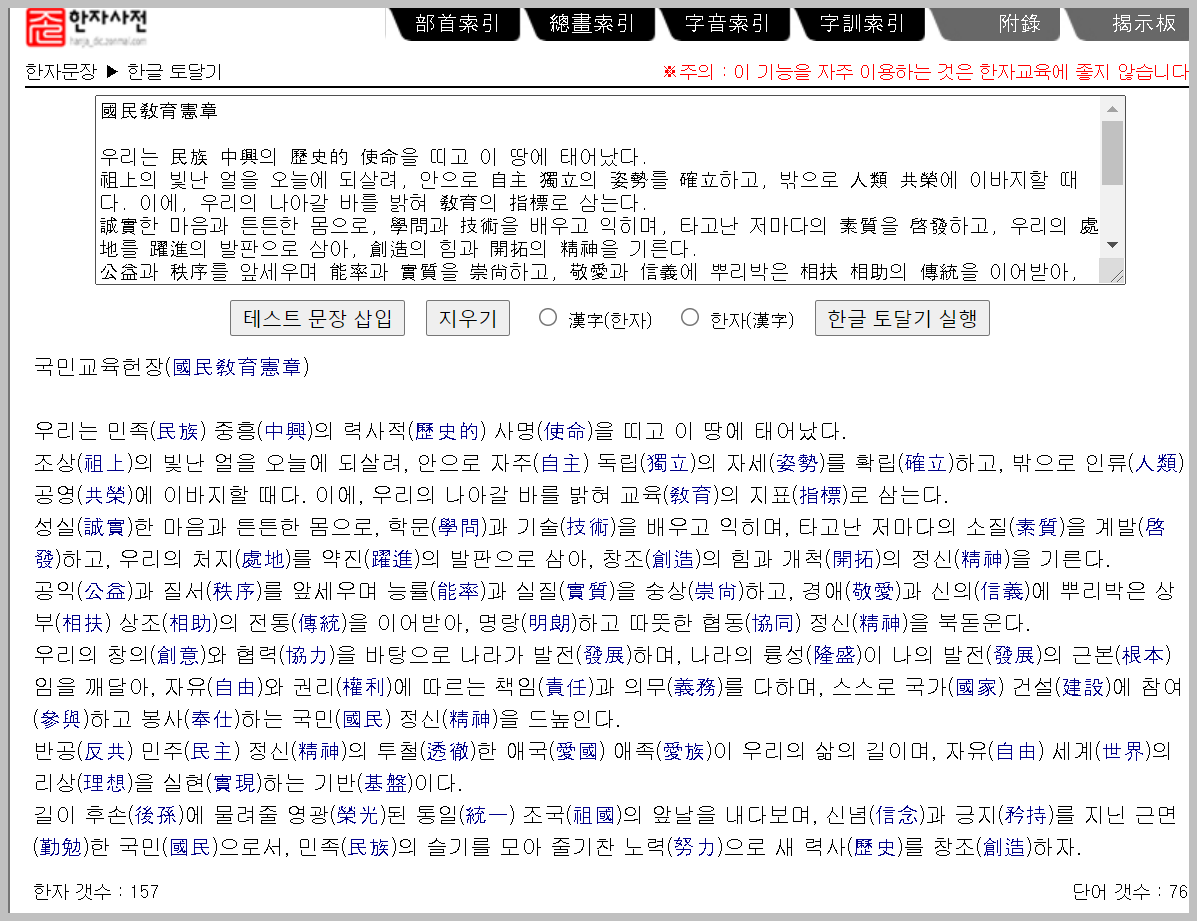
Task: Click the 人類 hanja link
Action: (1157, 464)
